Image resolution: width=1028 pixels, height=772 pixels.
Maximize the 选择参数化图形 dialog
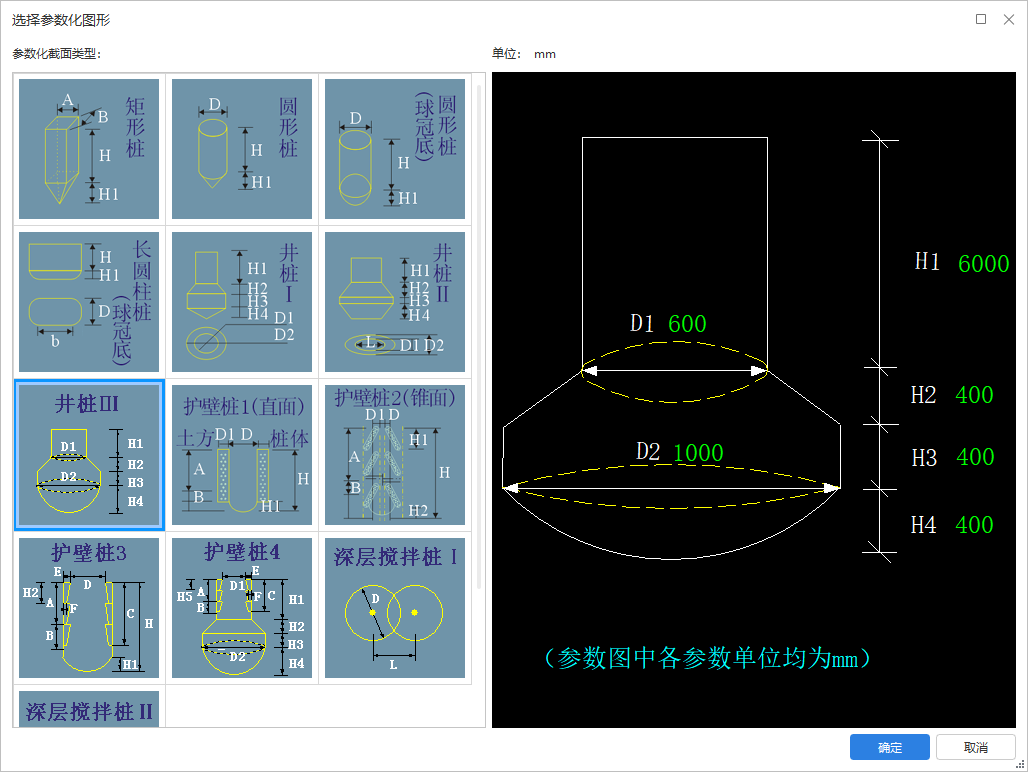click(981, 20)
